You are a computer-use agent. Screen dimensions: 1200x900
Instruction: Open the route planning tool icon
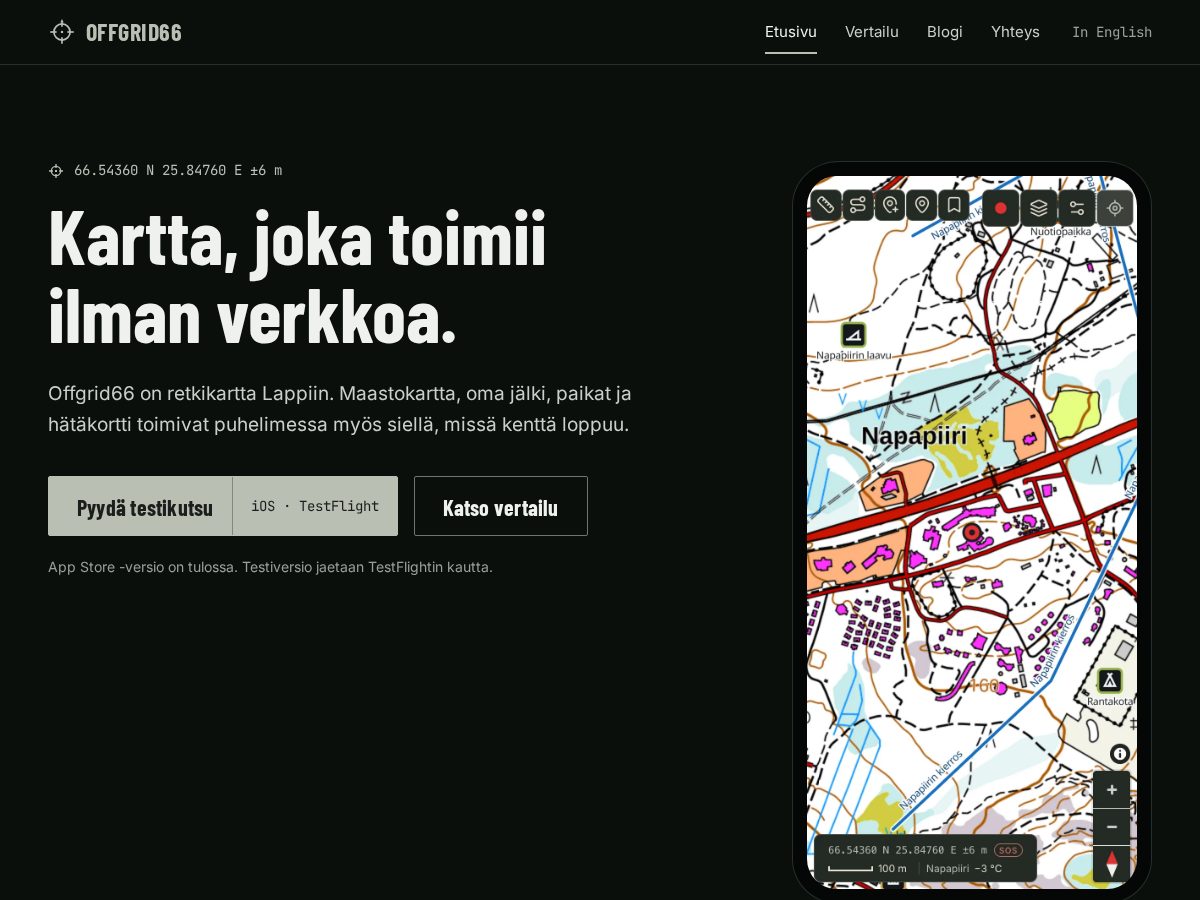[x=858, y=206]
